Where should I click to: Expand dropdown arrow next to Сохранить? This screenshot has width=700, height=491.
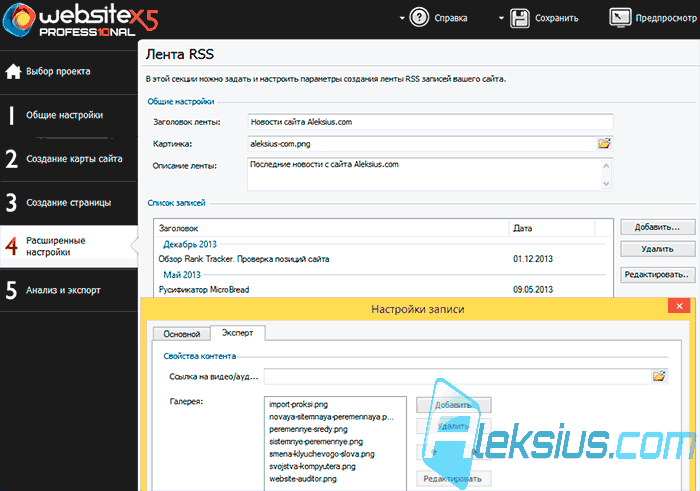tap(501, 18)
